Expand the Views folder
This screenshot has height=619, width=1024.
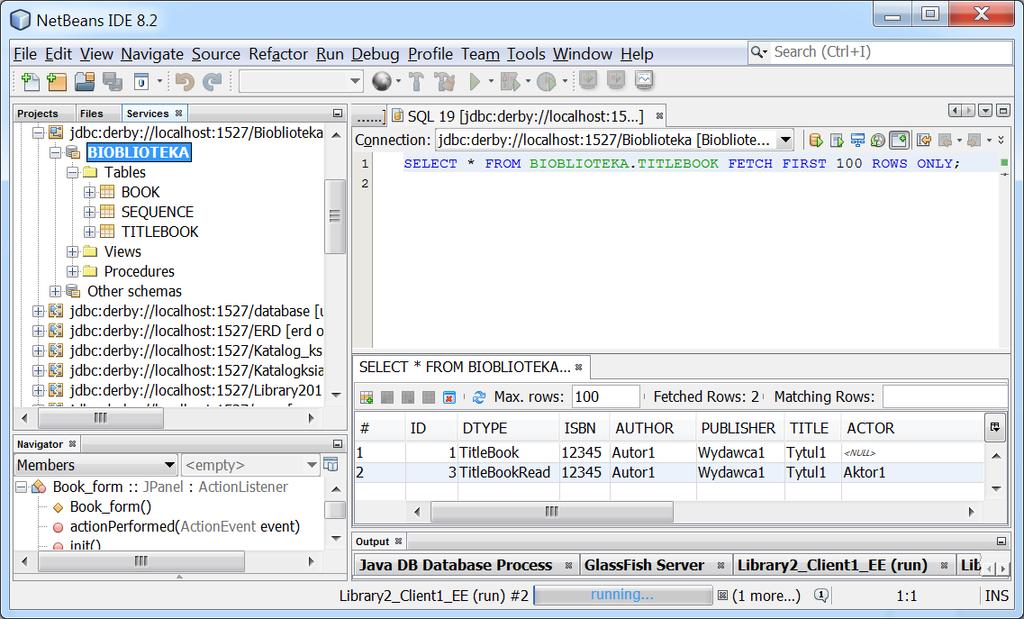coord(72,252)
